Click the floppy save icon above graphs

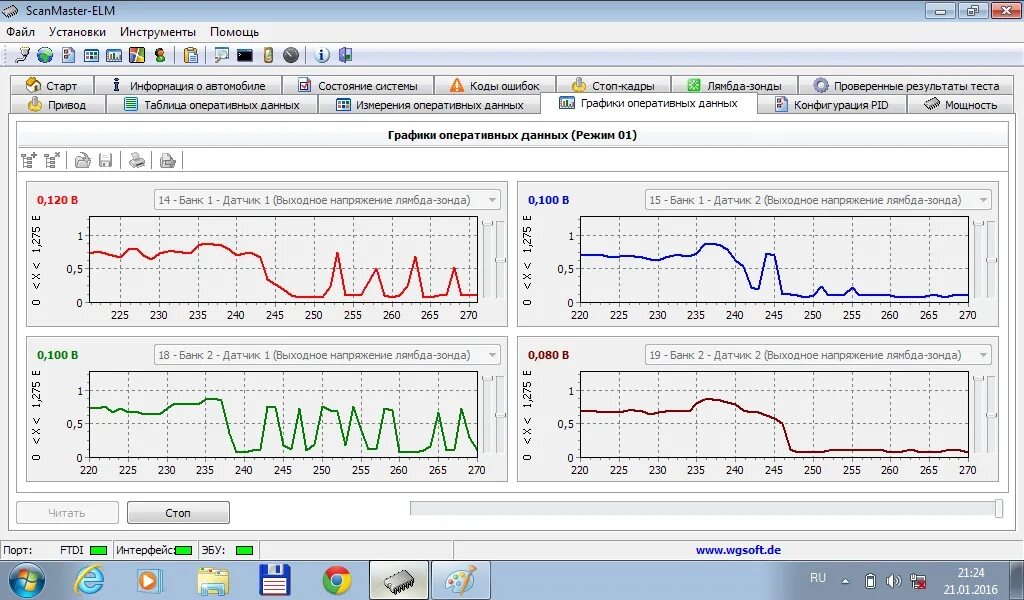tap(105, 160)
